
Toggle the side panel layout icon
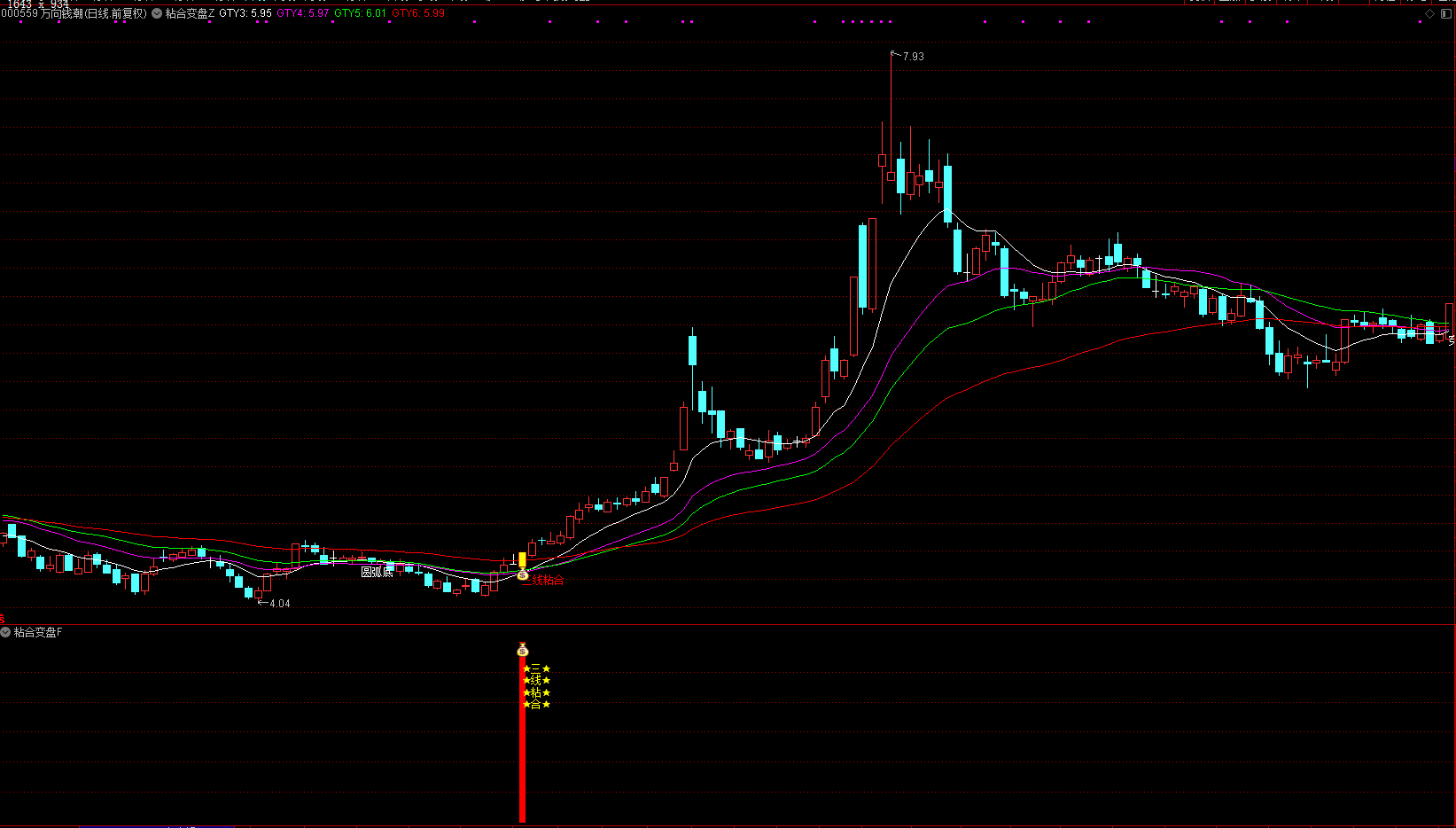pos(1444,13)
